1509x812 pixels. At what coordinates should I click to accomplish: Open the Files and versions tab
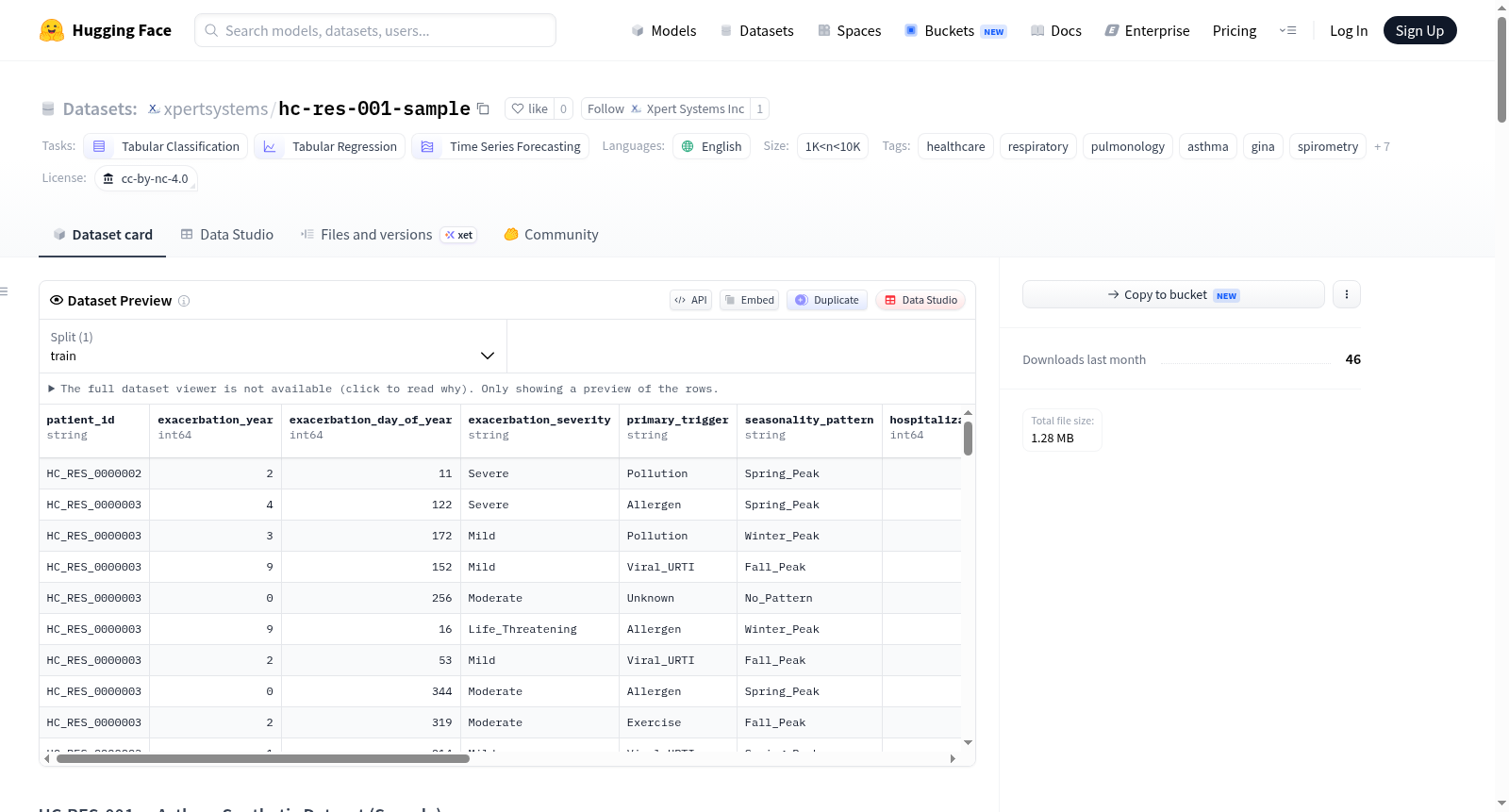tap(389, 235)
